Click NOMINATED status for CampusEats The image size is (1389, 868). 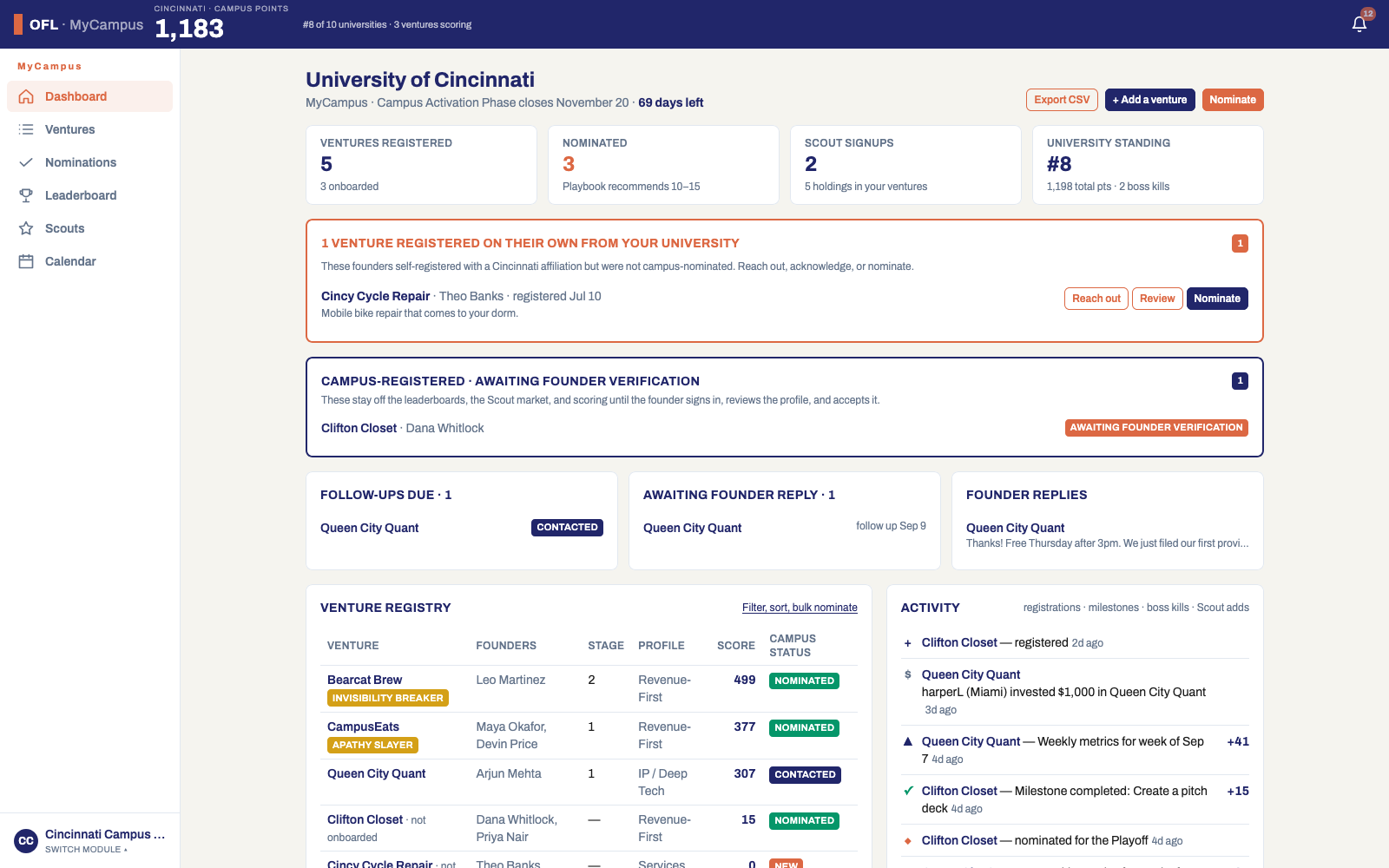(804, 727)
